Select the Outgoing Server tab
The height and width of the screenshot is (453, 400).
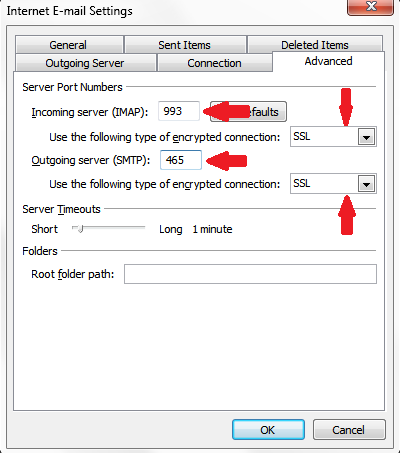coord(85,63)
